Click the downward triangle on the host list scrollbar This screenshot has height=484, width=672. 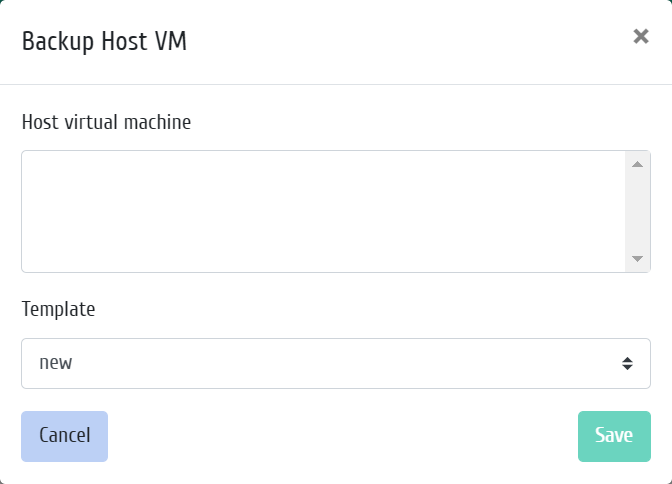point(637,259)
